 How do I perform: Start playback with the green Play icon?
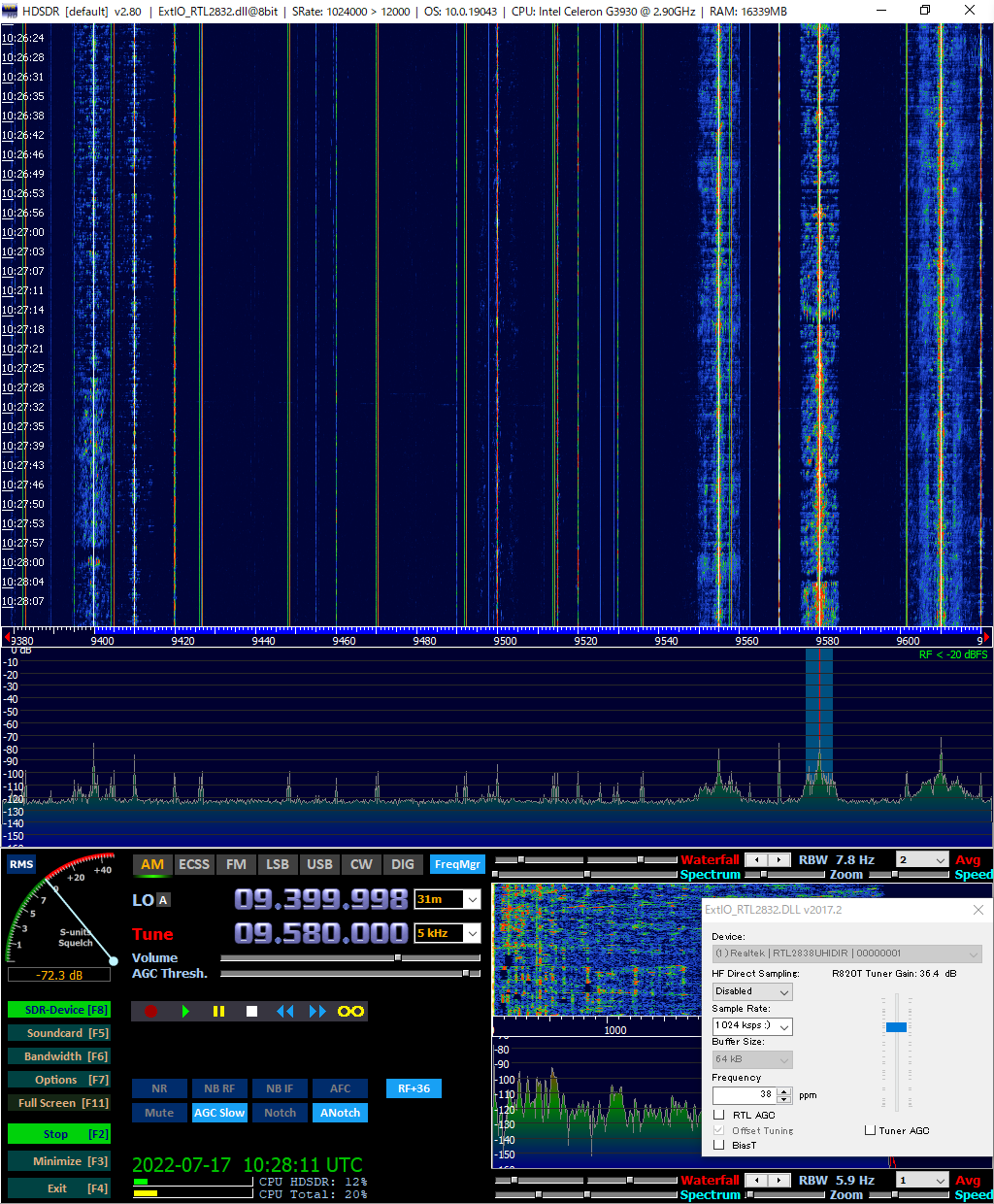point(184,1011)
